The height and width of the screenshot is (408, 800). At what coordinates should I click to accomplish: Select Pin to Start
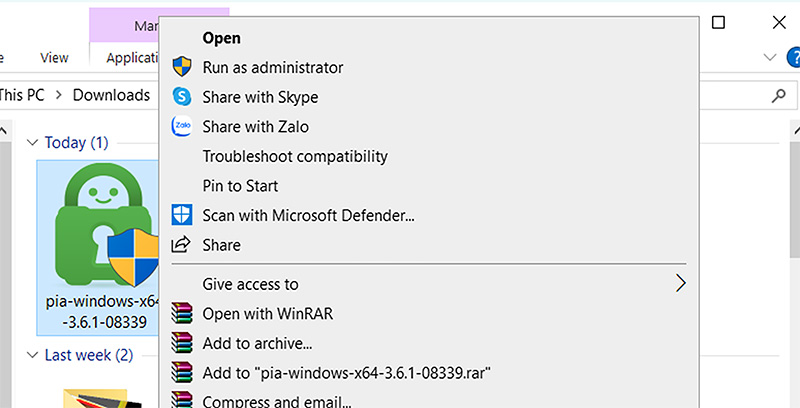[x=240, y=186]
